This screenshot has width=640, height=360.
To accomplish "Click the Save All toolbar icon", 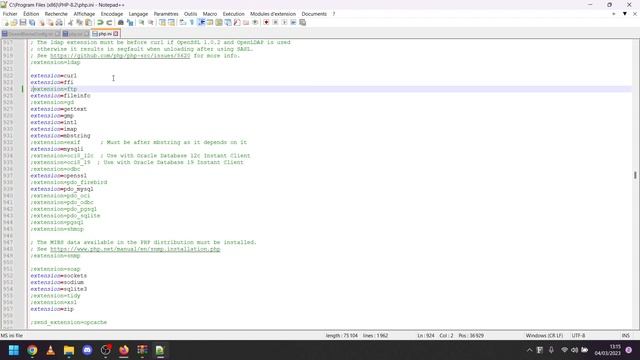I will pyautogui.click(x=32, y=22).
